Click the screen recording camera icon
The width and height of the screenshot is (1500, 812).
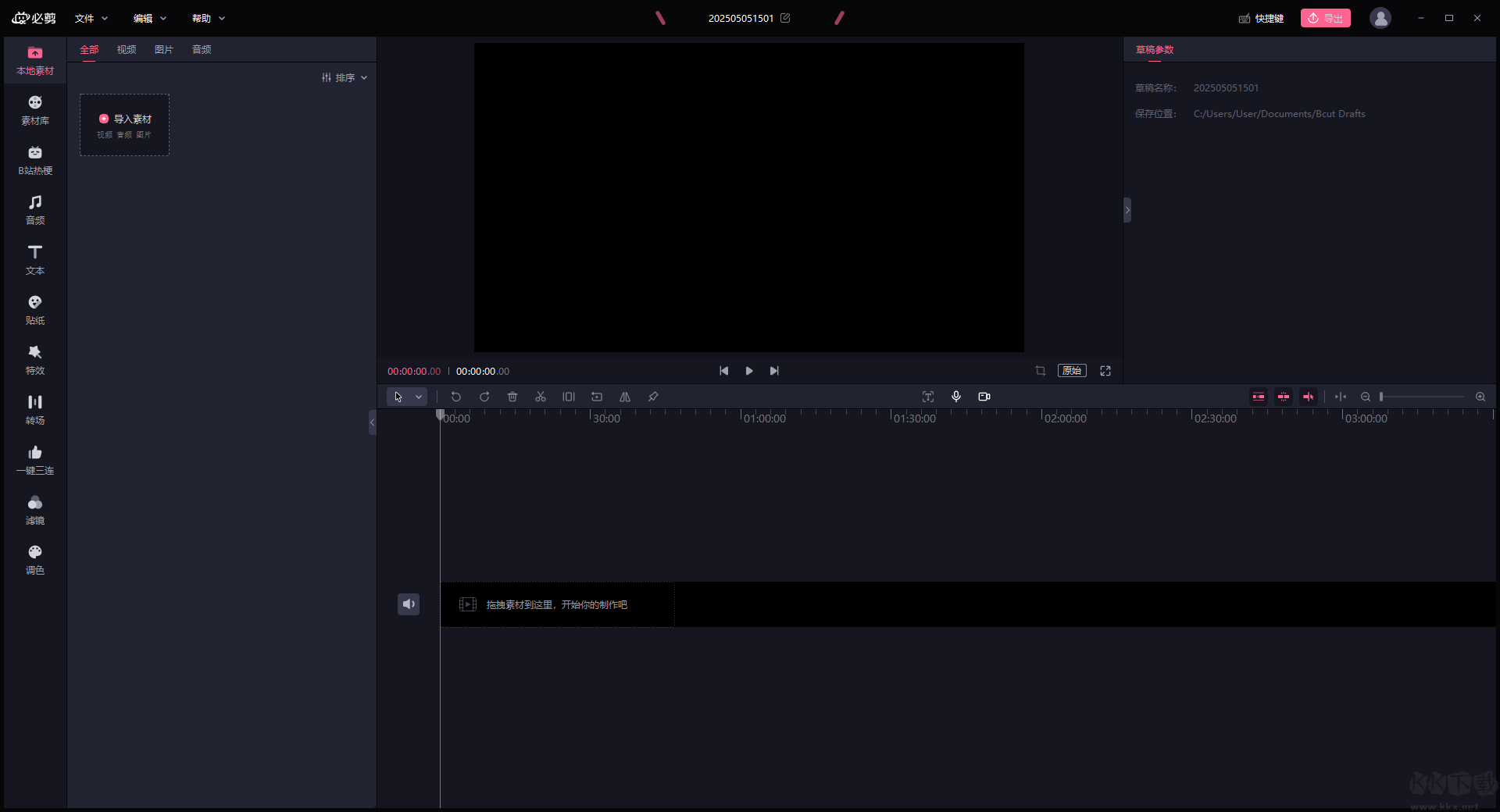pos(984,397)
